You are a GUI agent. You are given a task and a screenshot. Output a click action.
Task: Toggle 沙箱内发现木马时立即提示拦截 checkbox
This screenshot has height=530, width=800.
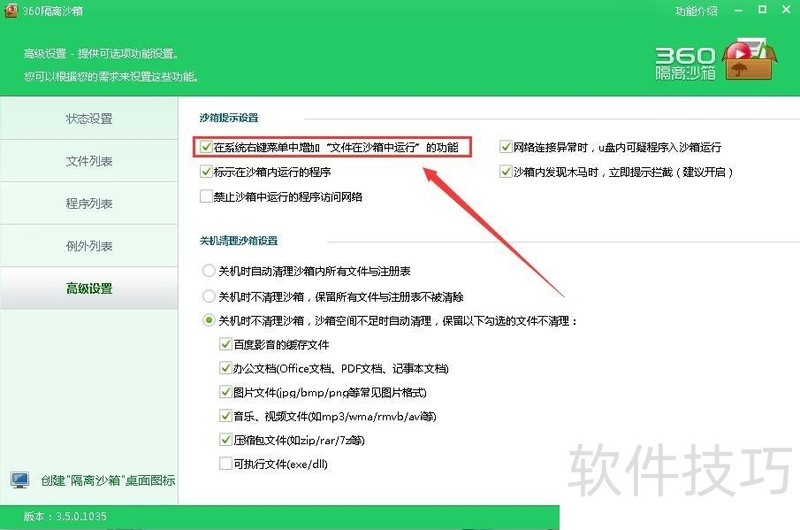click(x=506, y=172)
